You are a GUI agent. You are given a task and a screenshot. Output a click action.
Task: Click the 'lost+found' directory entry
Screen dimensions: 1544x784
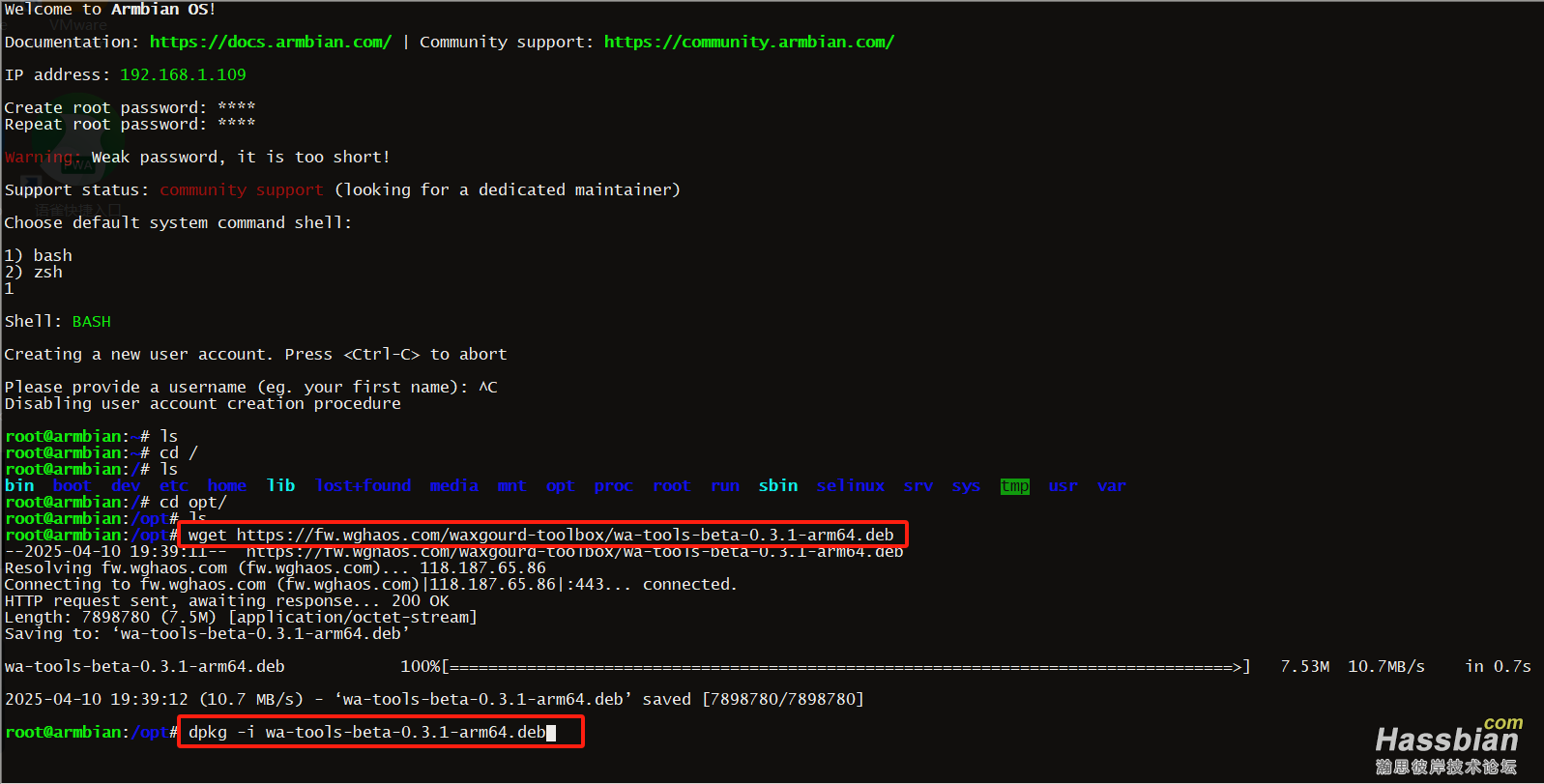point(364,485)
